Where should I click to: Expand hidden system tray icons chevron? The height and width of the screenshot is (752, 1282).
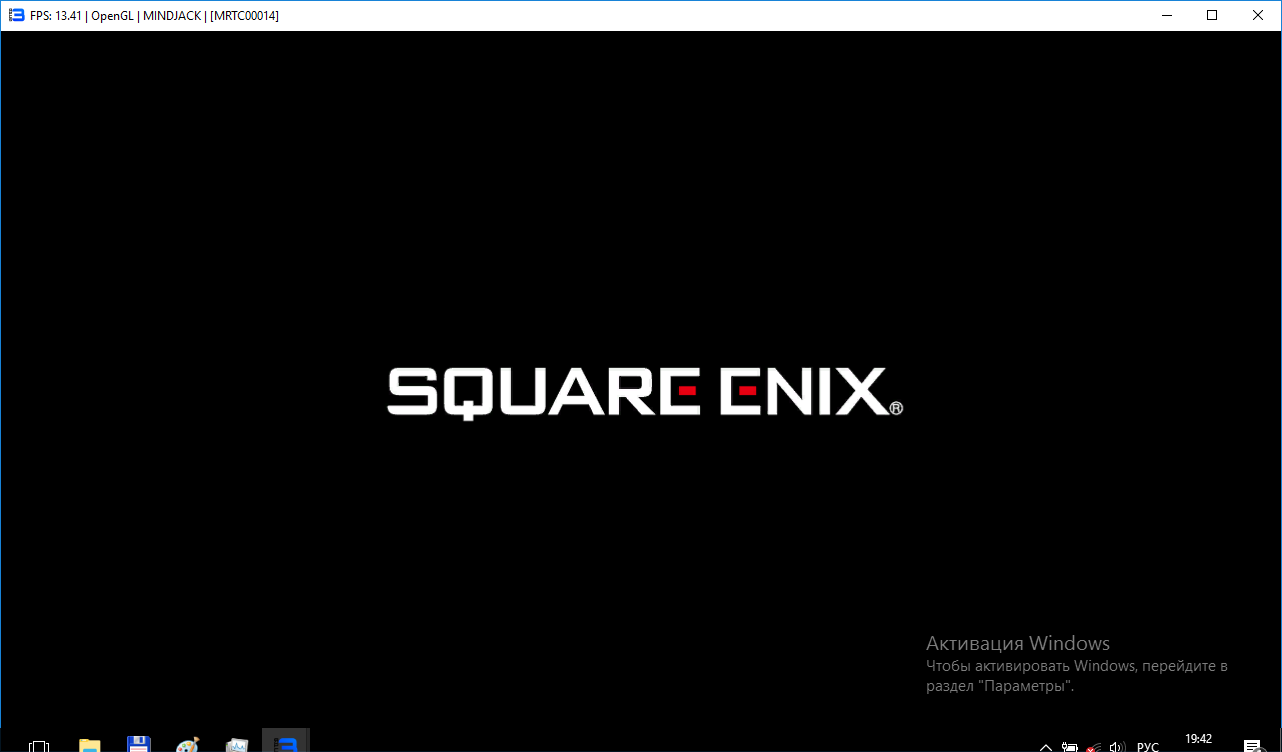coord(1046,746)
